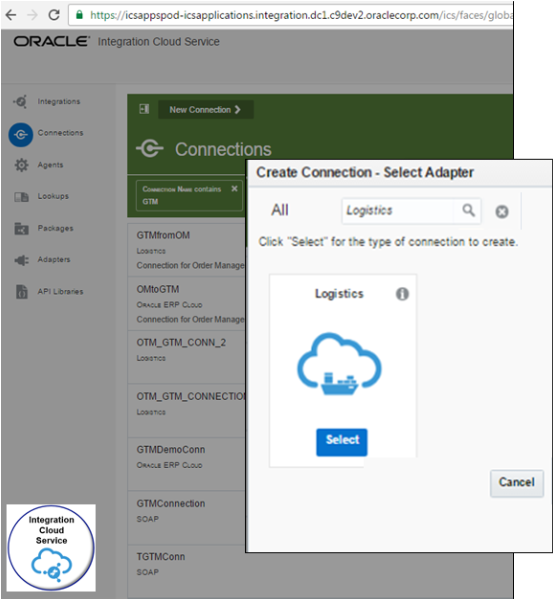
Task: Remove the Connection Name contains GTM filter
Action: pos(235,189)
